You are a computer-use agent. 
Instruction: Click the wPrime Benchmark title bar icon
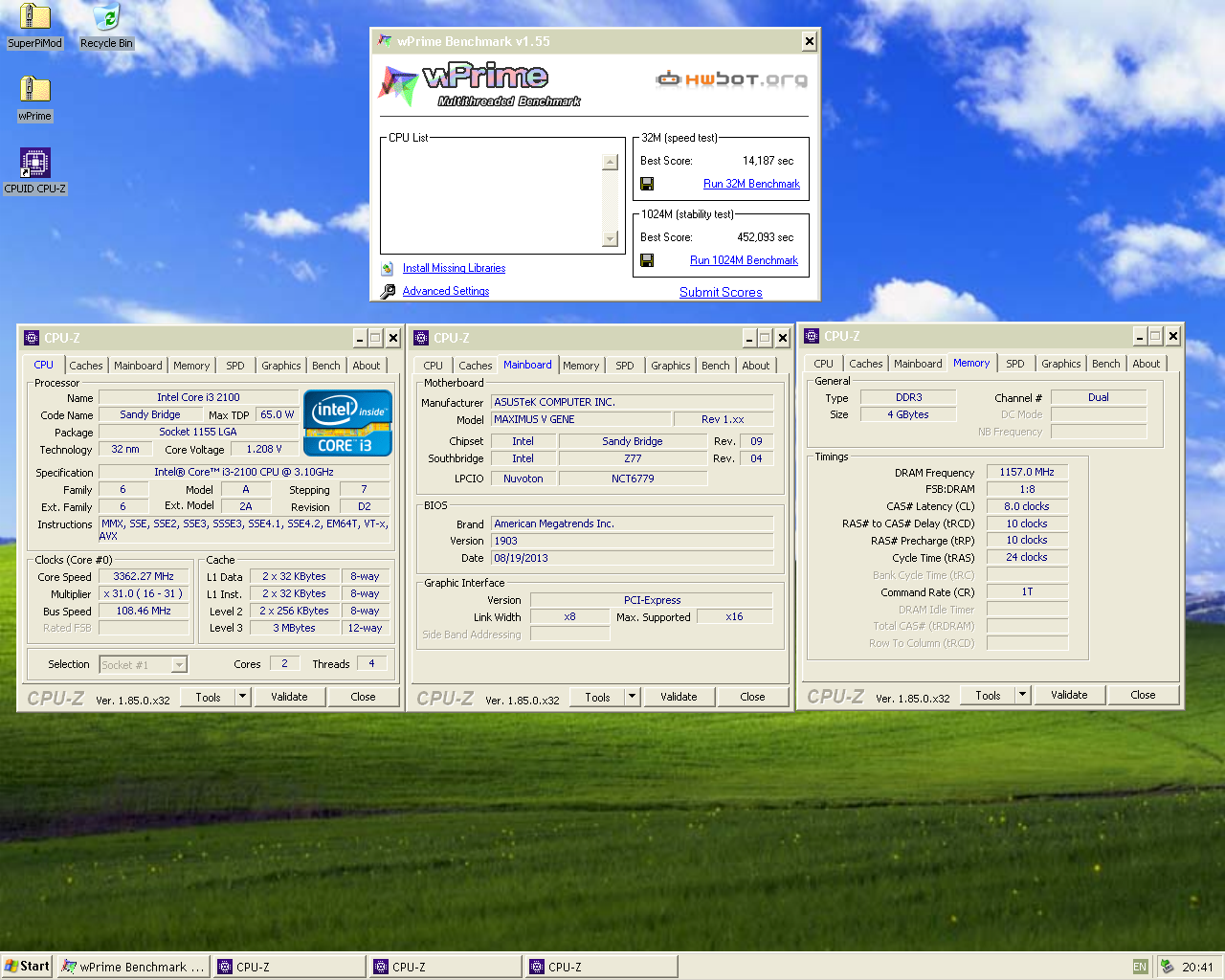(x=385, y=41)
